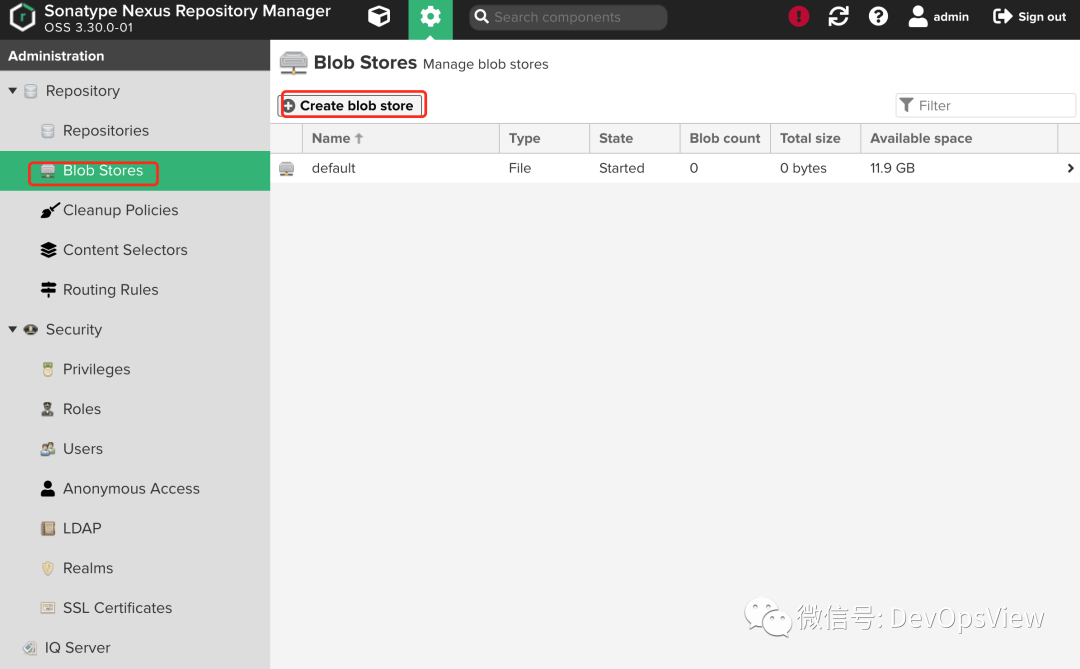This screenshot has width=1080, height=669.
Task: Click the '0 bytes' total size cell
Action: (803, 168)
